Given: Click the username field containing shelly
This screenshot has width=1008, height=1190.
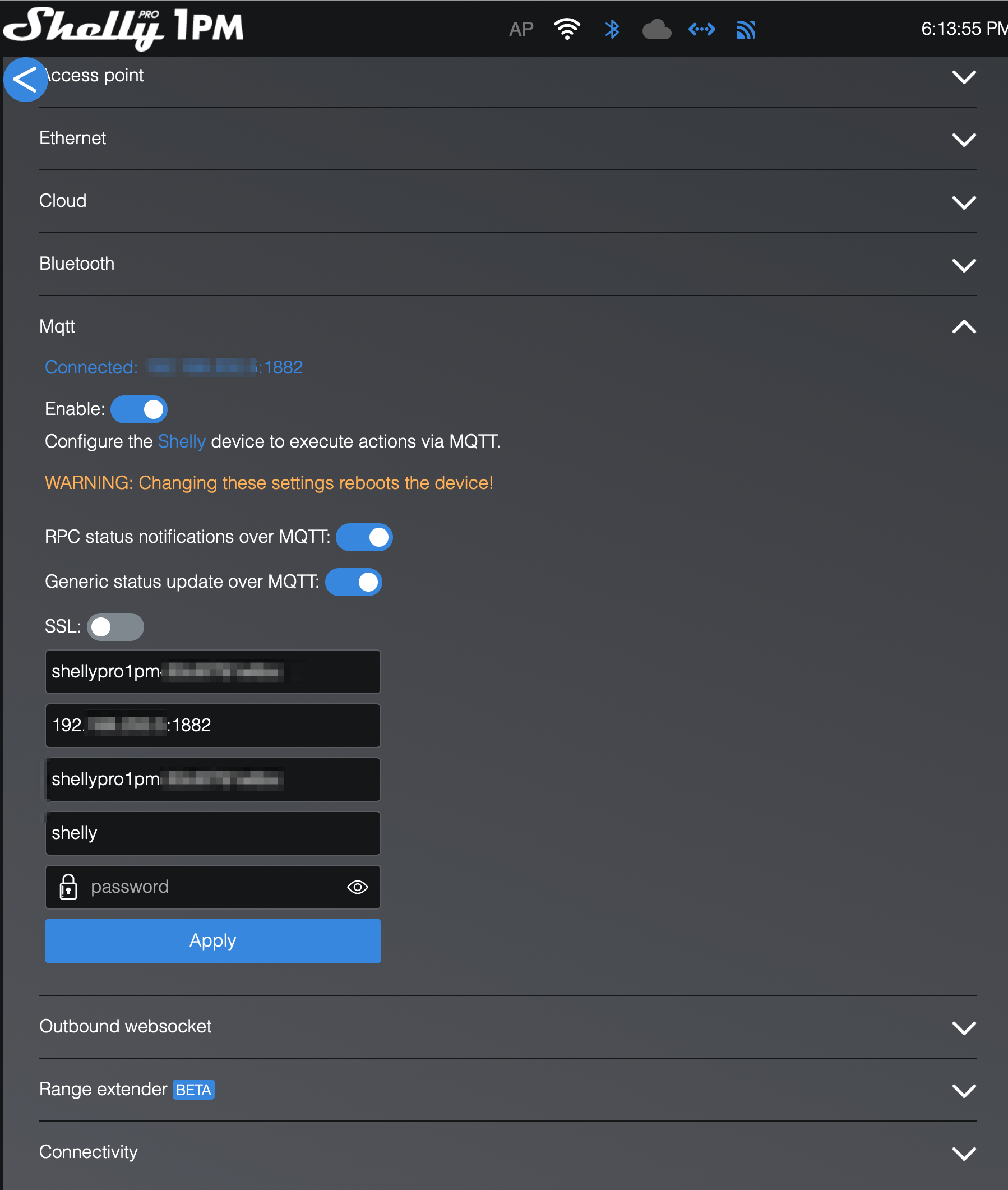Looking at the screenshot, I should [212, 833].
